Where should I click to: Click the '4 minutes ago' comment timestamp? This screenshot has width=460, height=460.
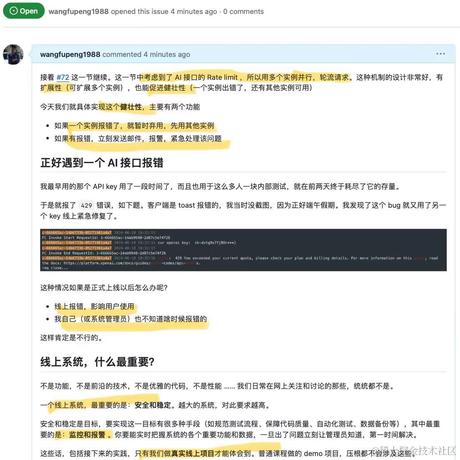point(167,54)
